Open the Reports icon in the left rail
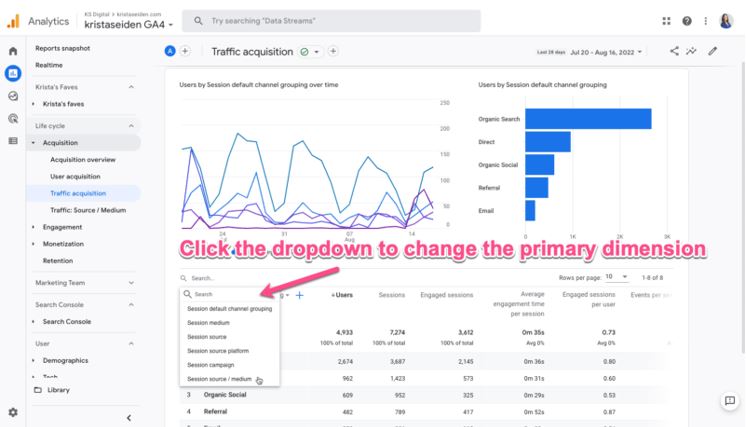The height and width of the screenshot is (427, 746). (x=13, y=73)
